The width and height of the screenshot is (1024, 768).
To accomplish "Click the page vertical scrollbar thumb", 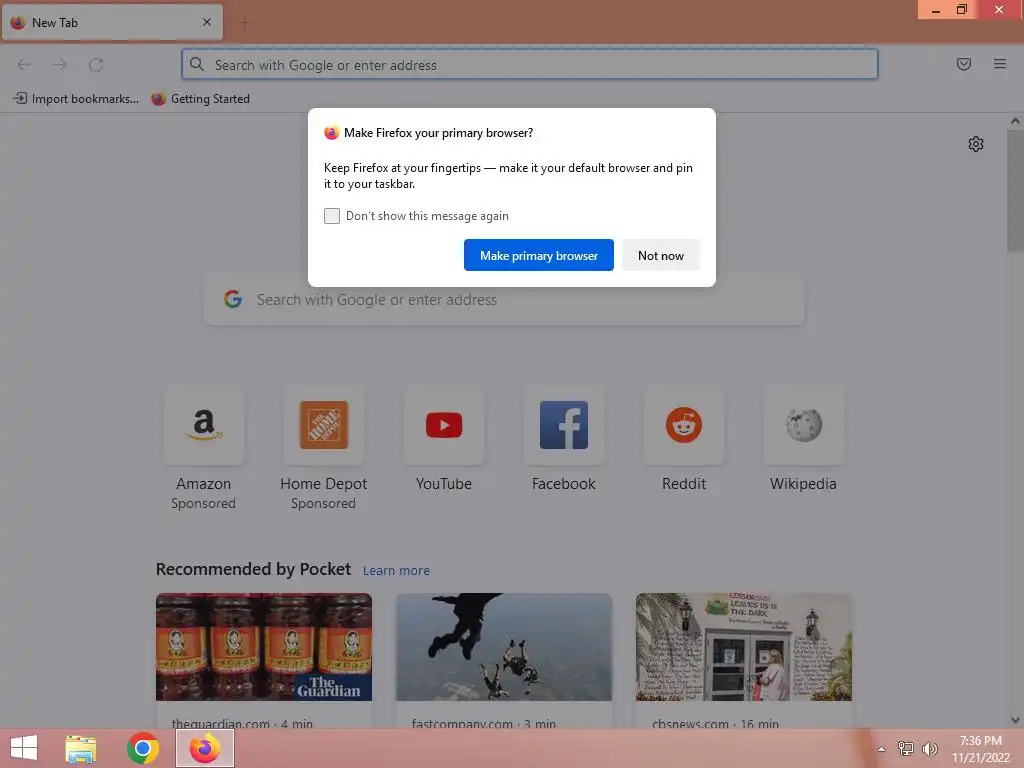I will pyautogui.click(x=1015, y=191).
